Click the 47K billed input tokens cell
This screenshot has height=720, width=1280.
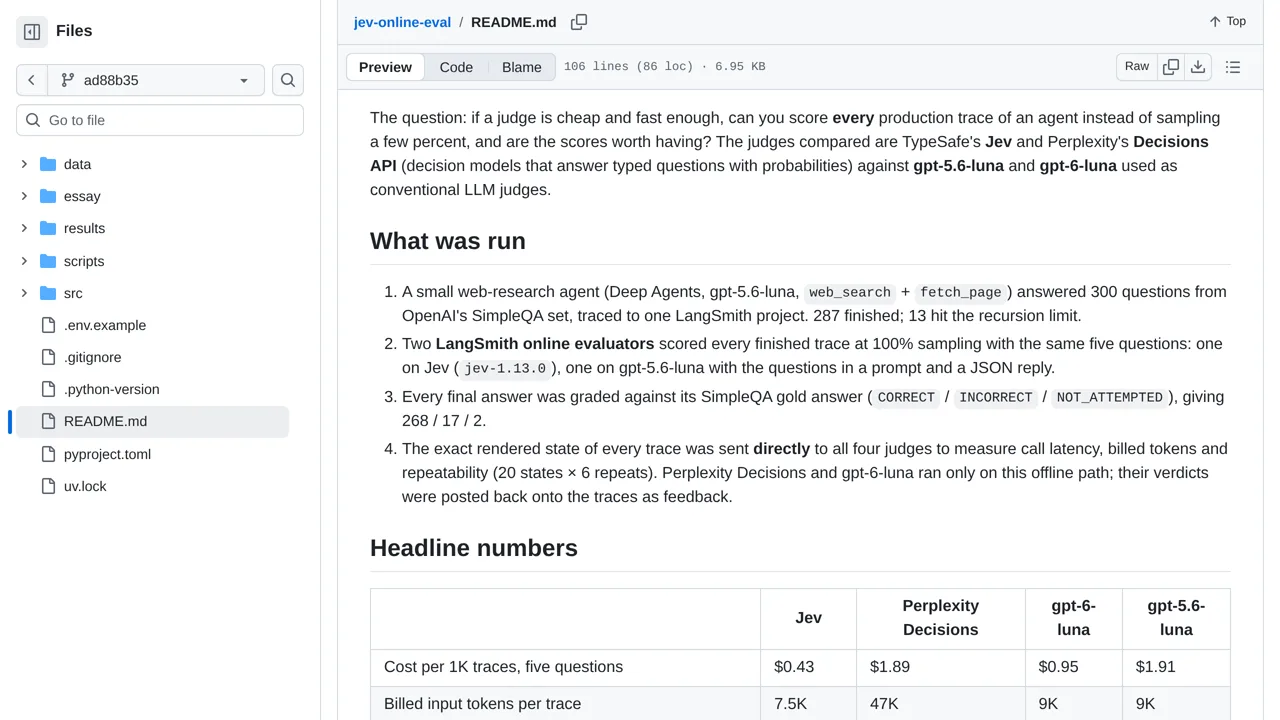coord(940,704)
